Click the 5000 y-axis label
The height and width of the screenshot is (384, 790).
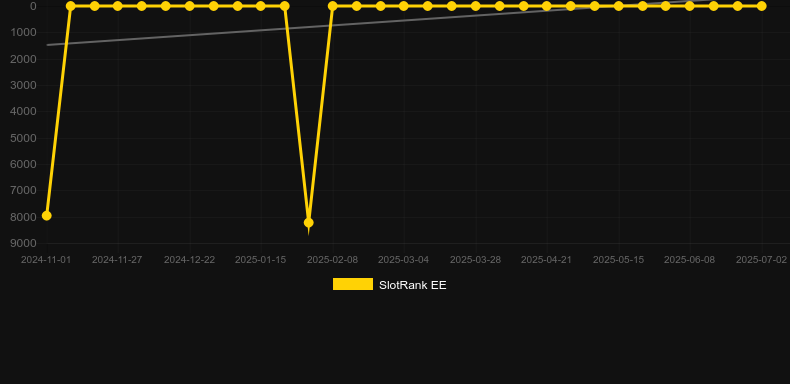(x=24, y=138)
